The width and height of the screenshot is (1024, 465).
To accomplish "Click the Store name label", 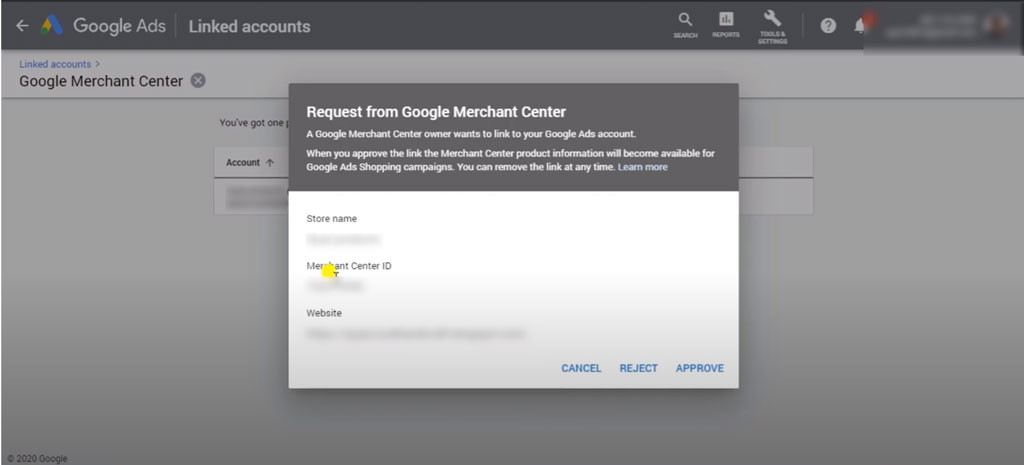I will 332,219.
